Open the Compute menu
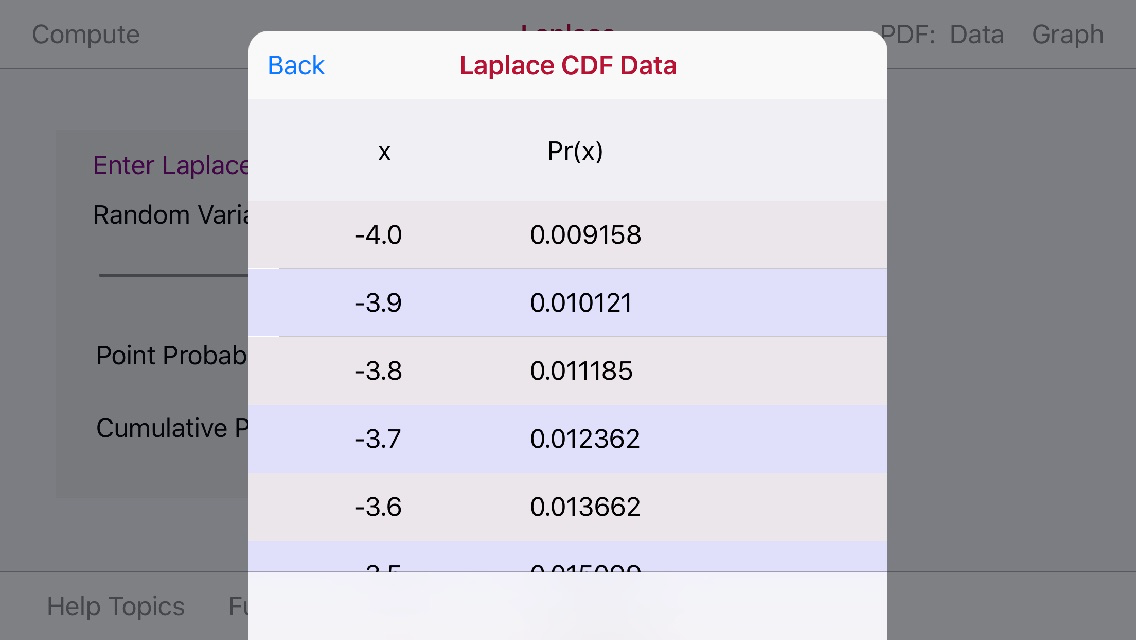The height and width of the screenshot is (640, 1136). [x=85, y=34]
